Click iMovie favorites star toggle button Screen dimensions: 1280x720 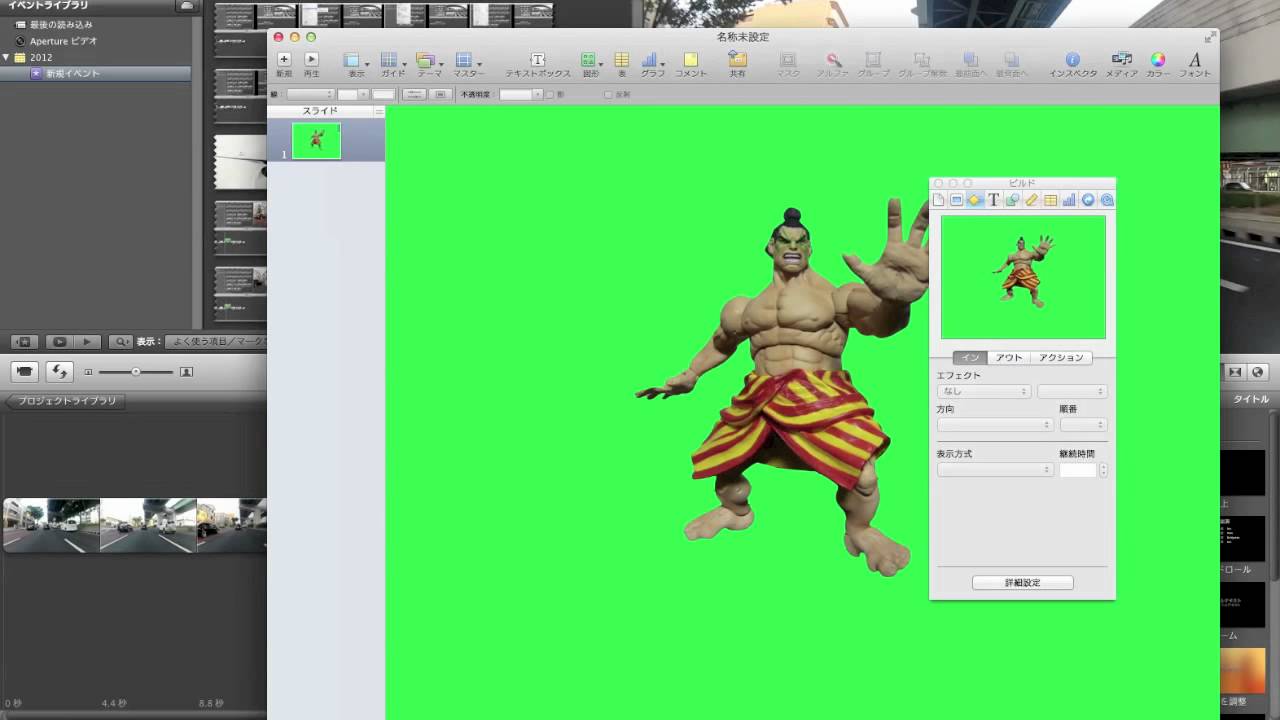click(25, 342)
